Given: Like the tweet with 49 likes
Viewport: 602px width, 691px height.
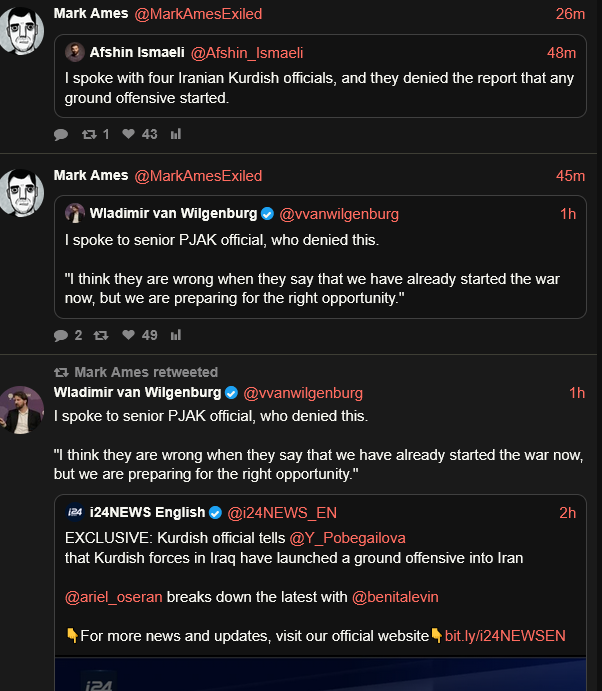Looking at the screenshot, I should (x=128, y=335).
